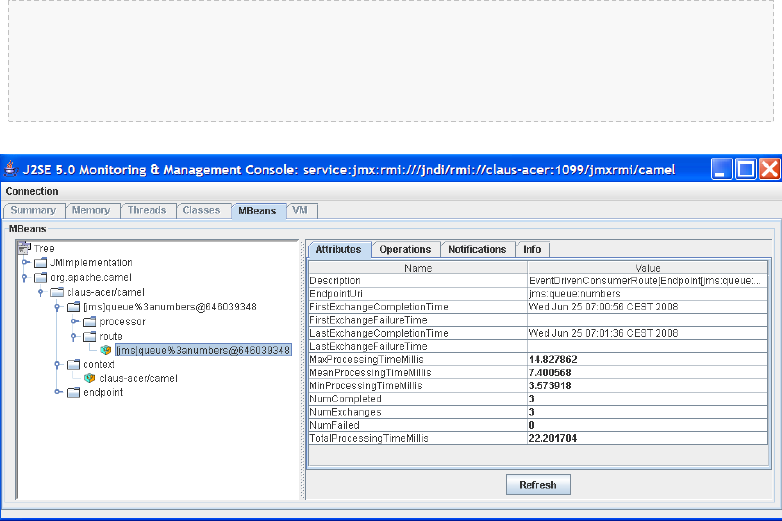Click the [jms]queue%3anumbers folder icon
This screenshot has width=782, height=521.
click(73, 307)
